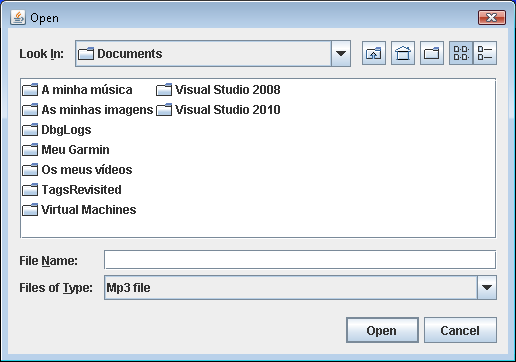The height and width of the screenshot is (362, 516).
Task: Expand the Look In dropdown arrow
Action: [x=341, y=53]
